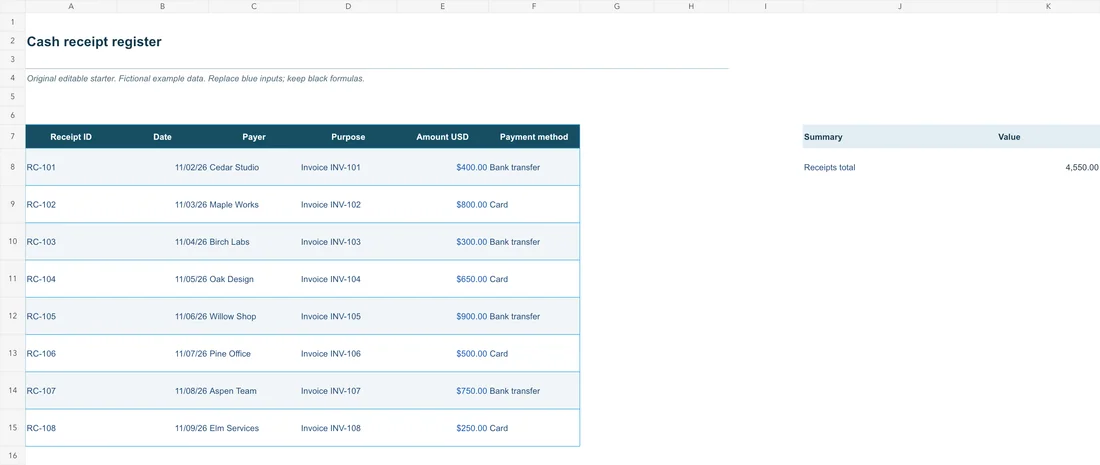Screen dimensions: 1100x465
Task: Select payer cell Pine Office
Action: [254, 353]
